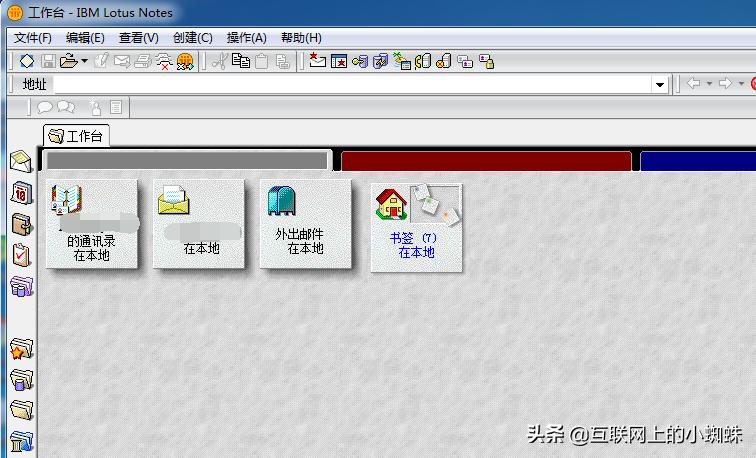This screenshot has width=756, height=458.
Task: Expand the back arrow history dropdown
Action: (709, 84)
